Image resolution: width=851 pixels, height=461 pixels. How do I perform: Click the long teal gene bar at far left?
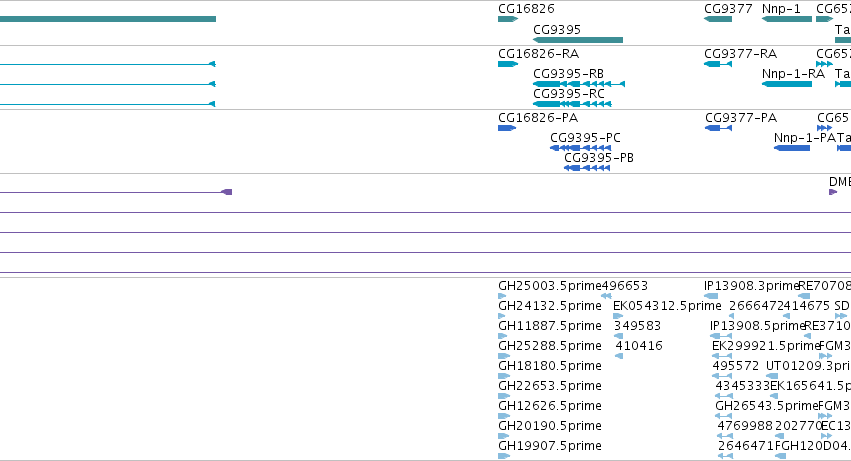click(108, 19)
